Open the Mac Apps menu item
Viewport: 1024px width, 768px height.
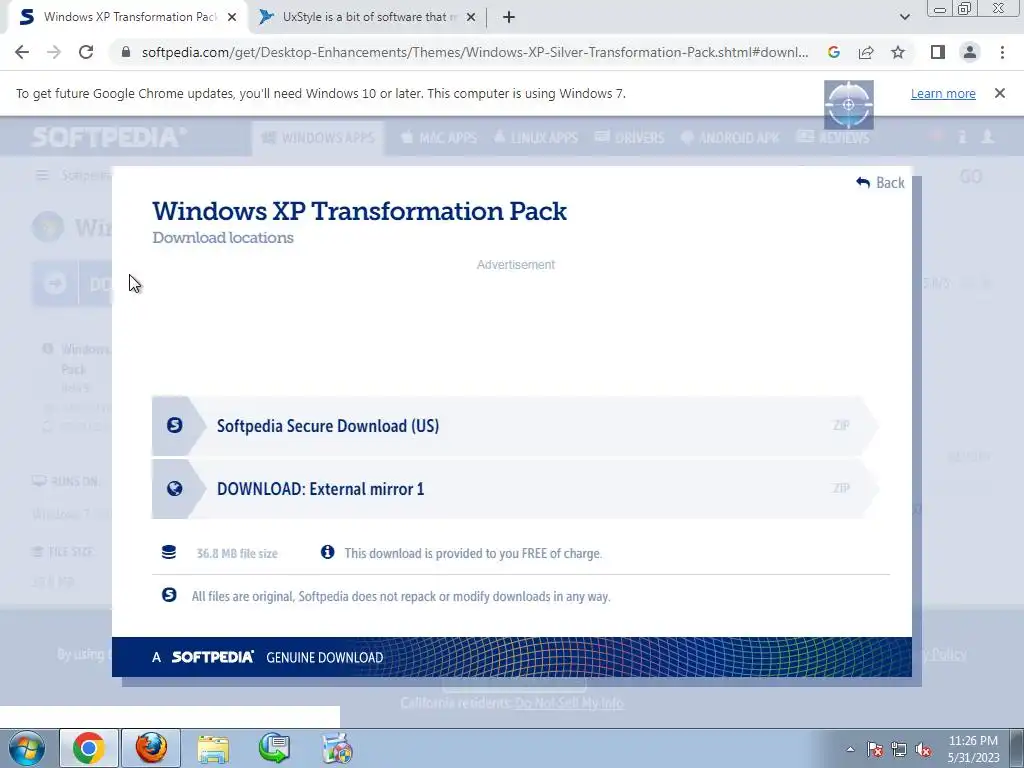click(x=439, y=138)
